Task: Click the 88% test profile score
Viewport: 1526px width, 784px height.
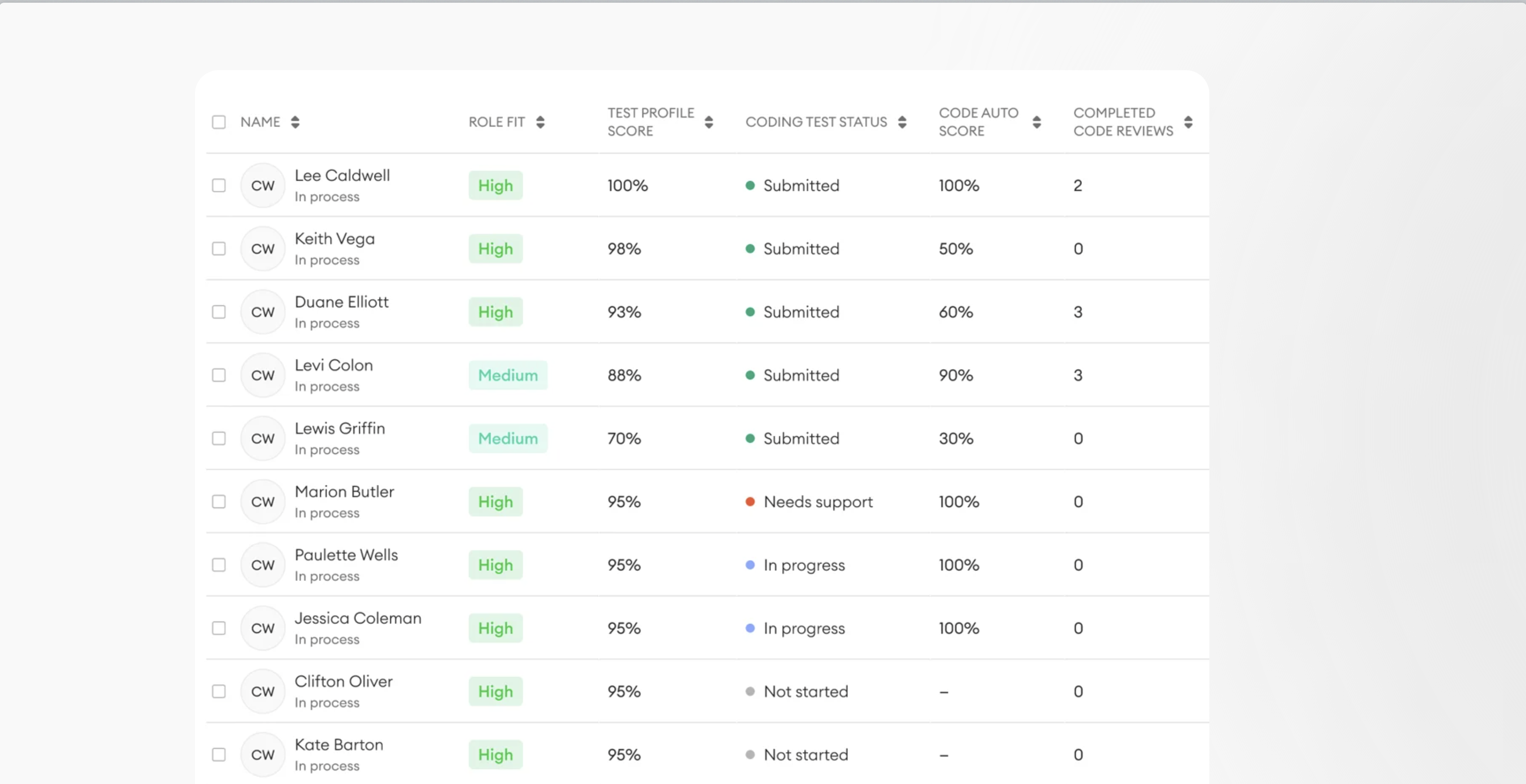Action: pos(624,375)
